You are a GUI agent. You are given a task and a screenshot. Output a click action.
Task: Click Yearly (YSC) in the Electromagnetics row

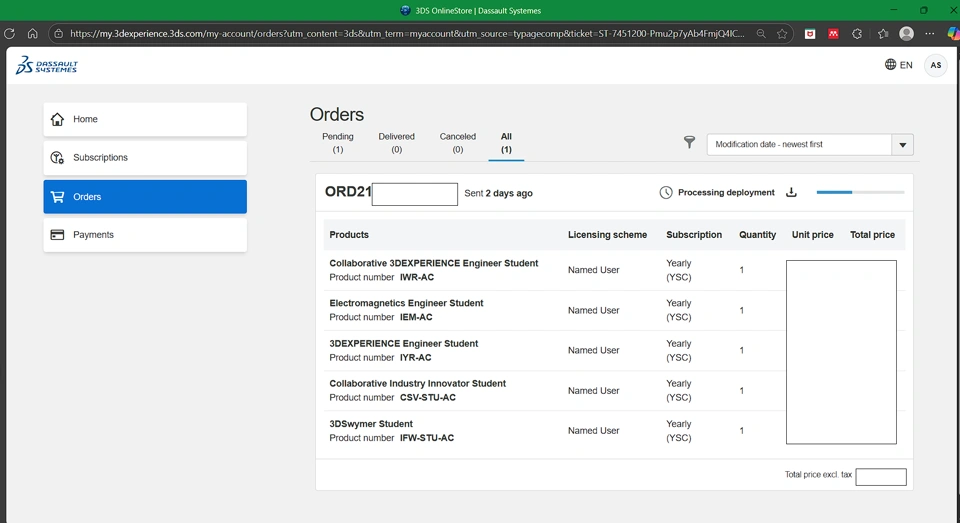coord(678,310)
